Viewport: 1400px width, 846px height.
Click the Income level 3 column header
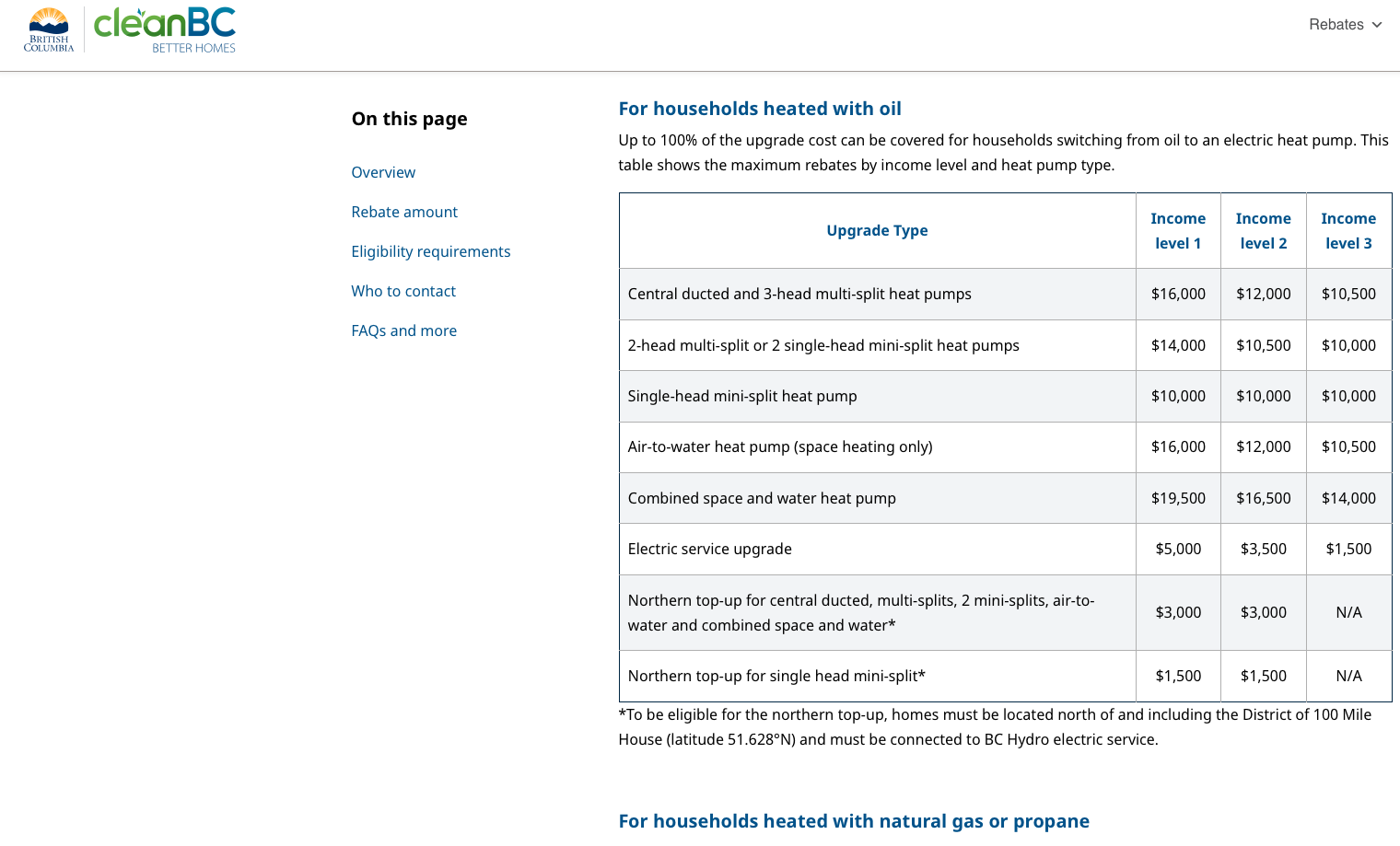[x=1348, y=230]
